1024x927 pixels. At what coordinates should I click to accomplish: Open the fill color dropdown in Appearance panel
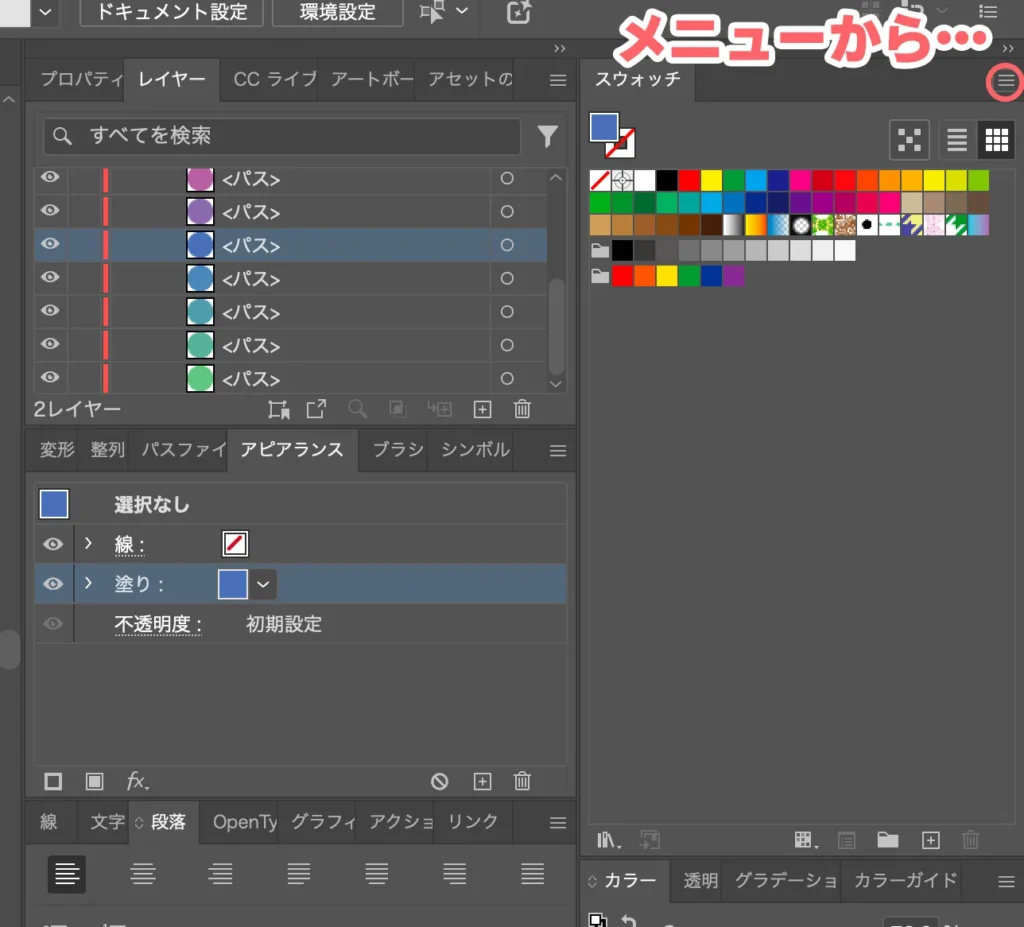pyautogui.click(x=263, y=584)
